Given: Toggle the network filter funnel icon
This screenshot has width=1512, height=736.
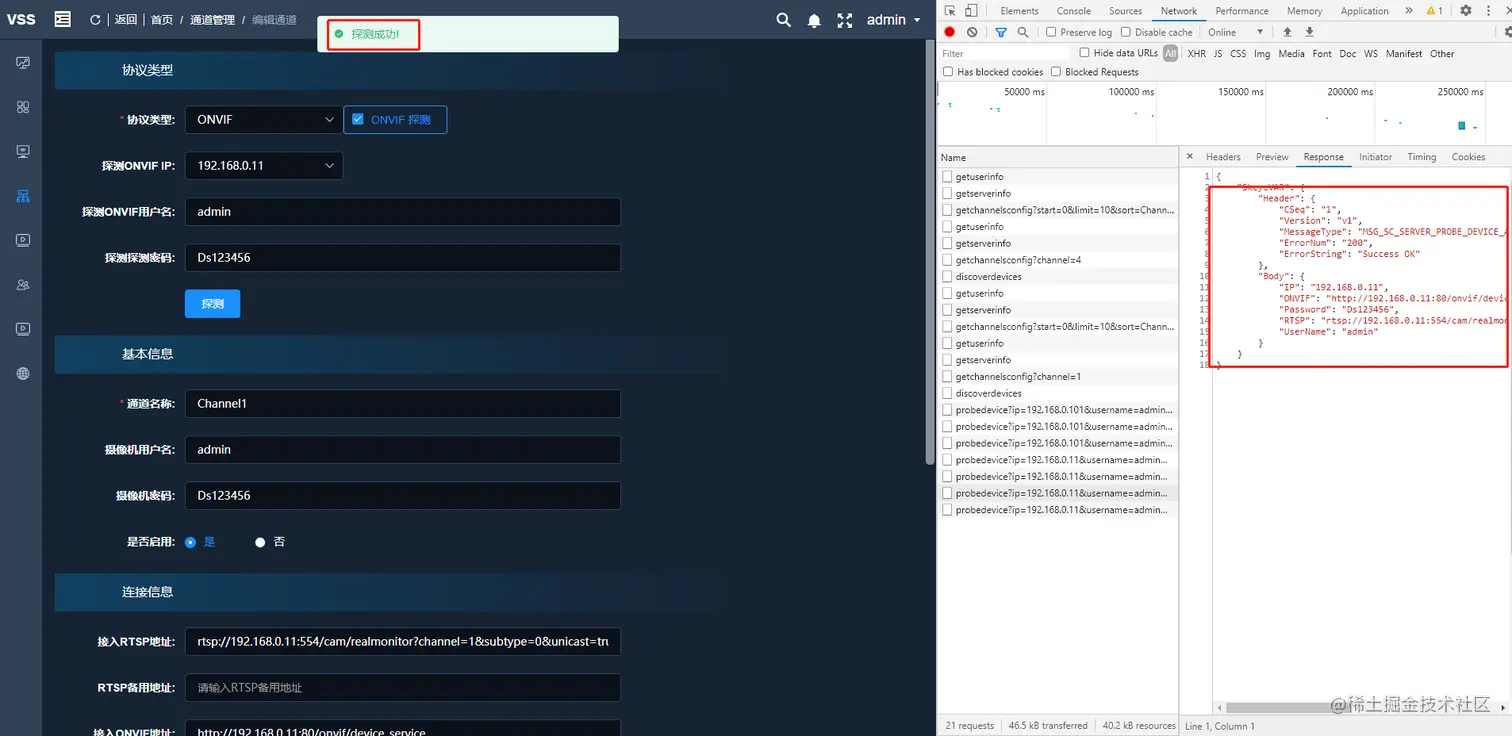Looking at the screenshot, I should 1001,32.
